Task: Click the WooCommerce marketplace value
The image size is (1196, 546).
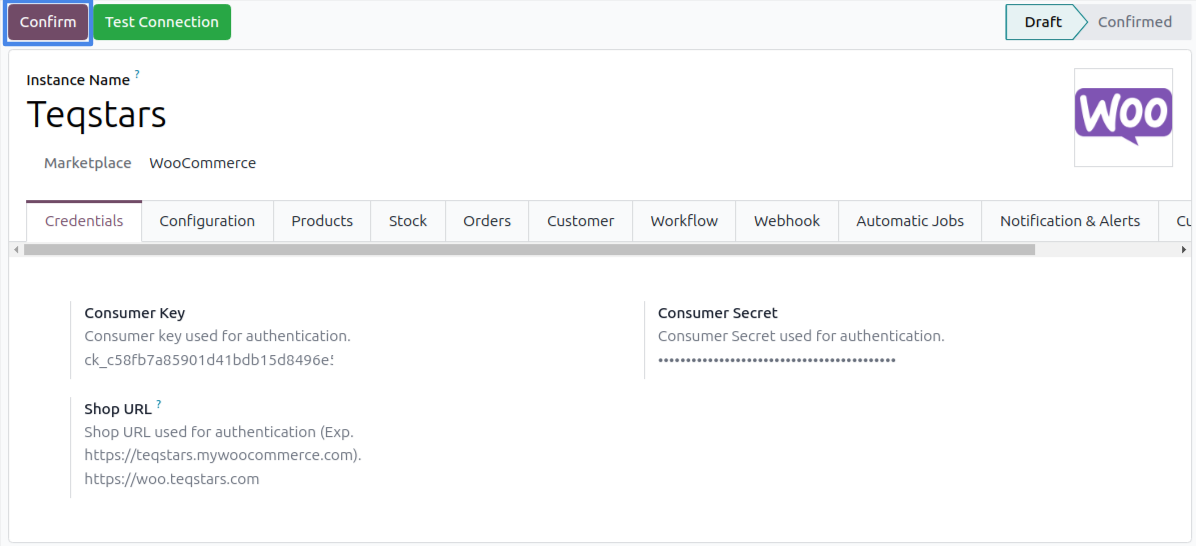Action: [x=203, y=163]
